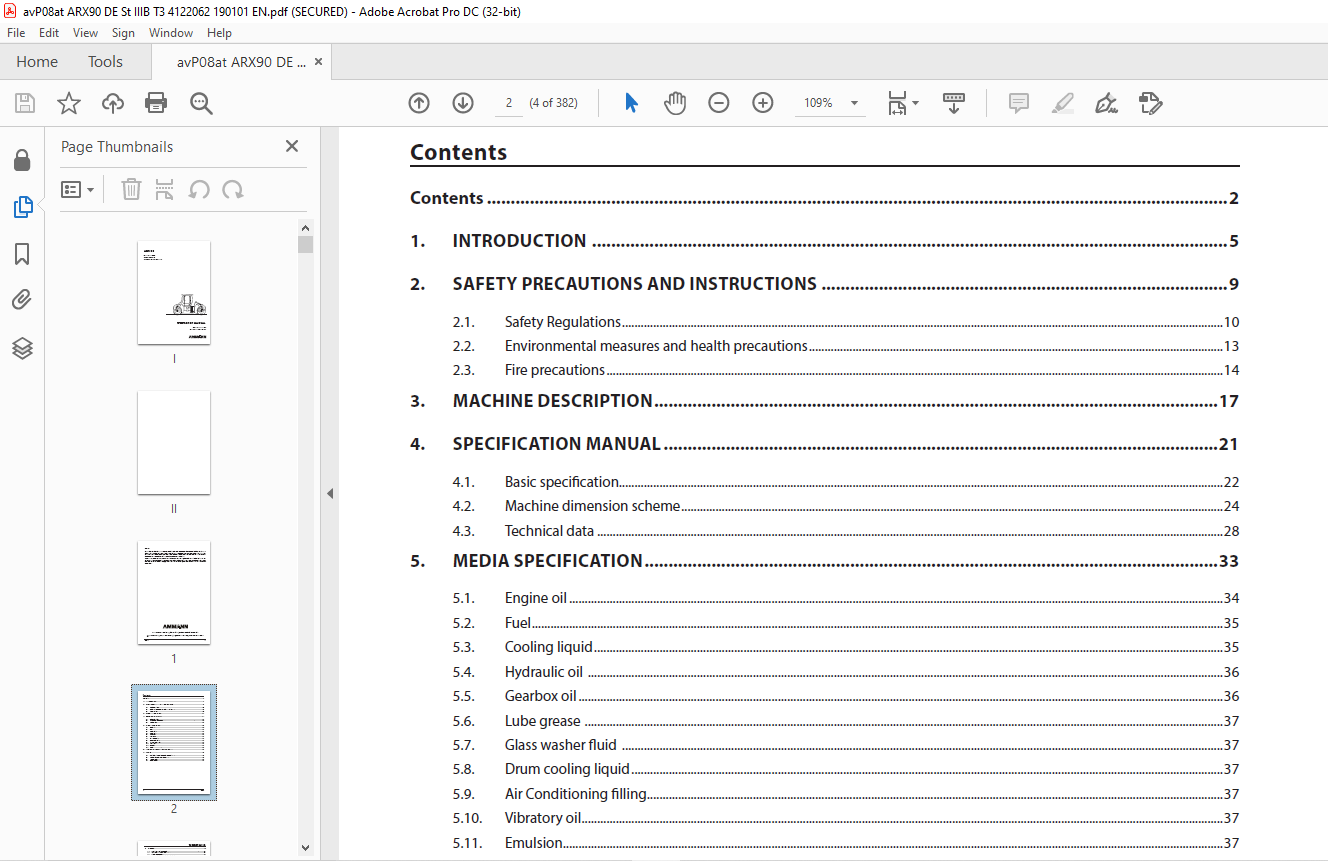
Task: Select blank page II thumbnail
Action: (x=174, y=442)
